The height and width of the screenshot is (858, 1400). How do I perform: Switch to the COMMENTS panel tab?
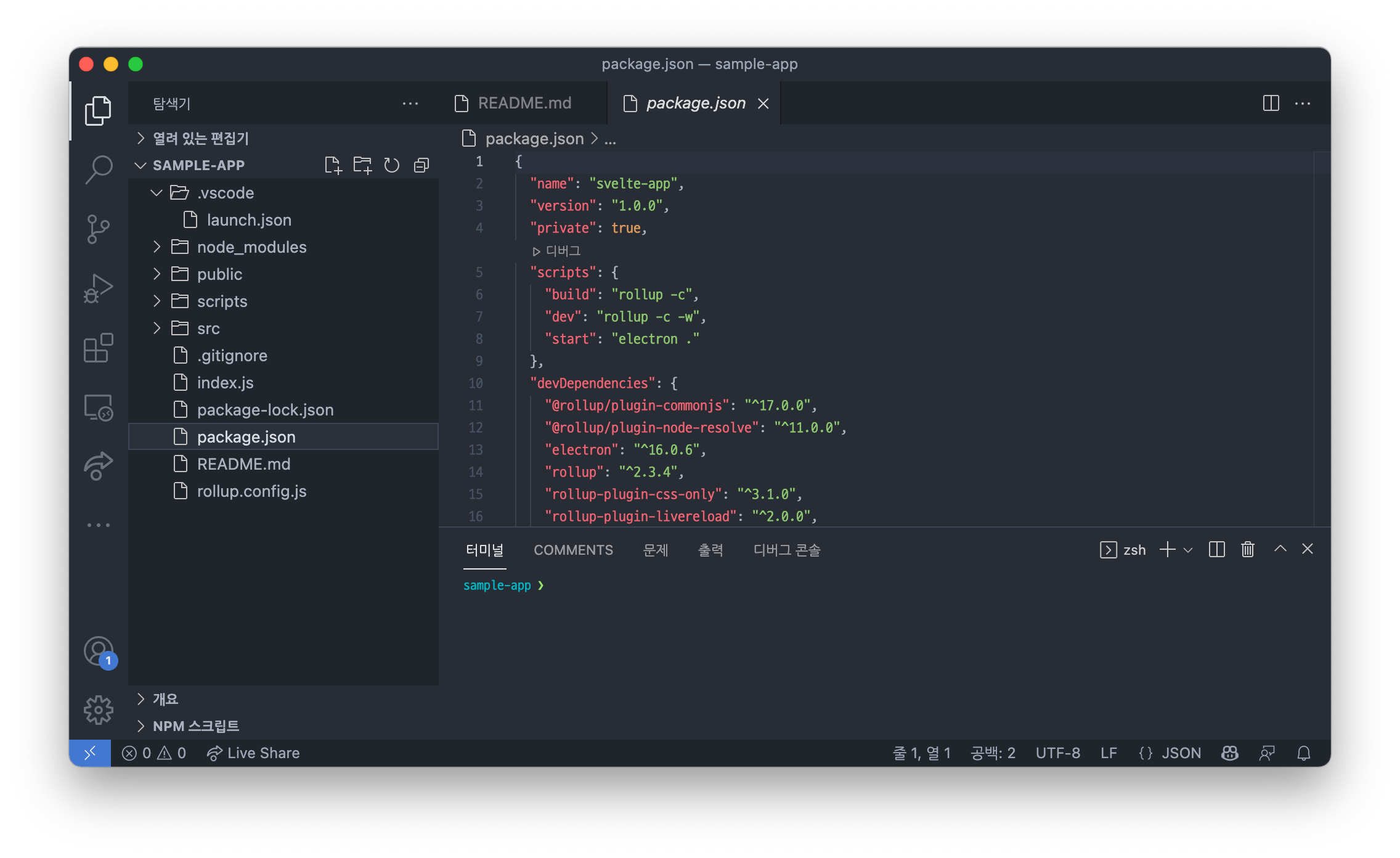tap(573, 550)
